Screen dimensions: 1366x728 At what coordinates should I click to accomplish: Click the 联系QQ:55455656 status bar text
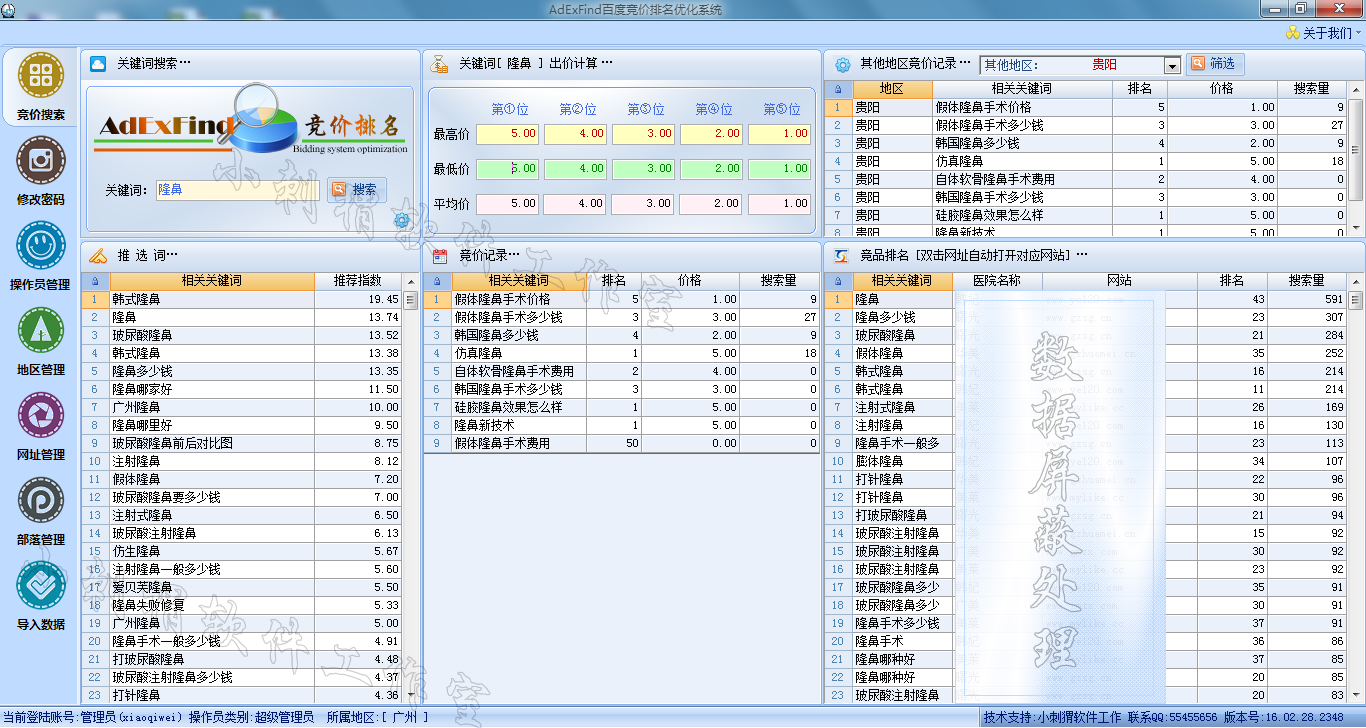pos(1173,717)
